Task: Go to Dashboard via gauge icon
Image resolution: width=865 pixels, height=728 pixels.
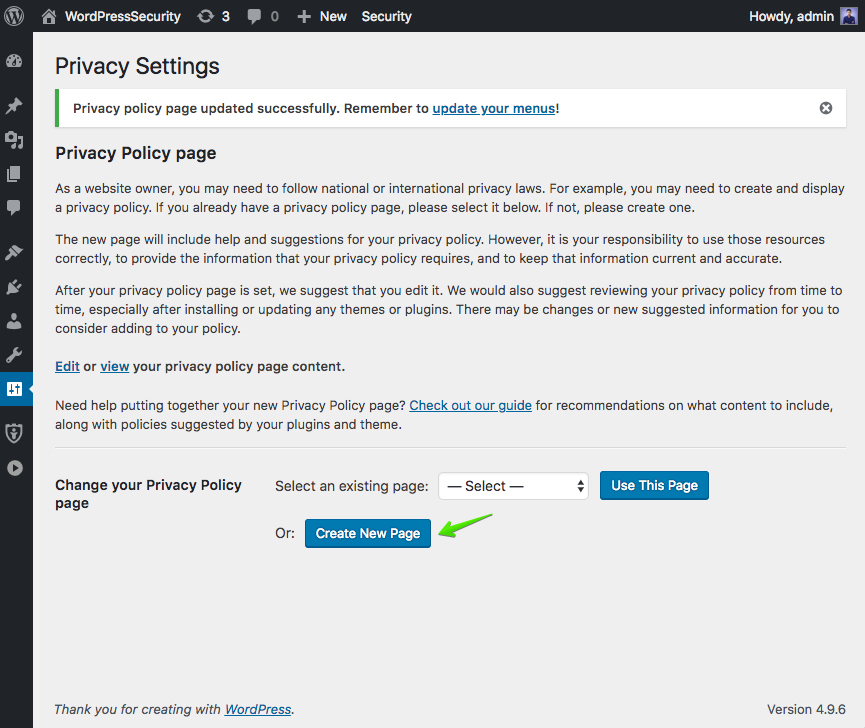Action: pyautogui.click(x=14, y=61)
